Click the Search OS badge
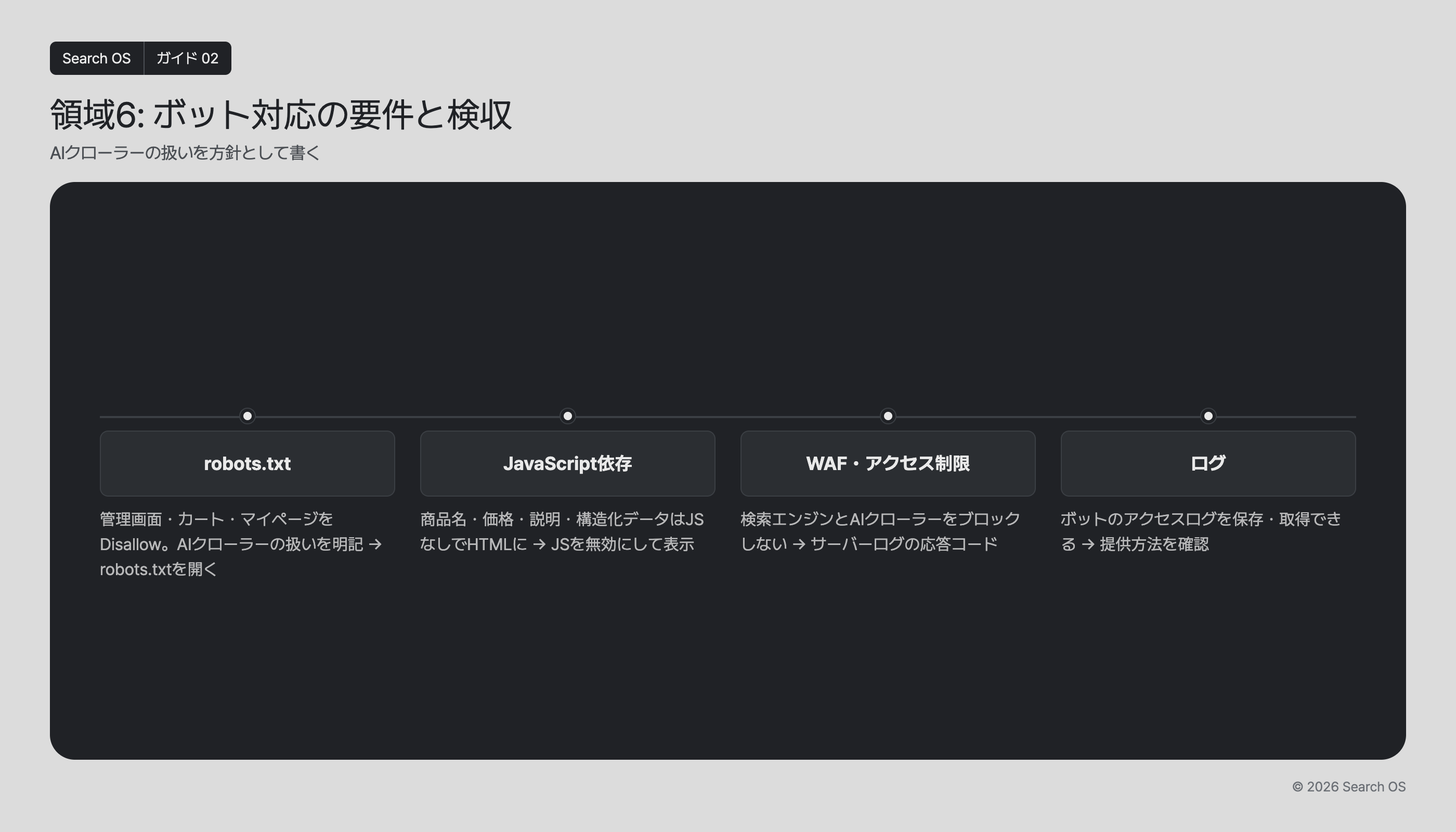Screen dimensions: 1456x832 pos(97,58)
